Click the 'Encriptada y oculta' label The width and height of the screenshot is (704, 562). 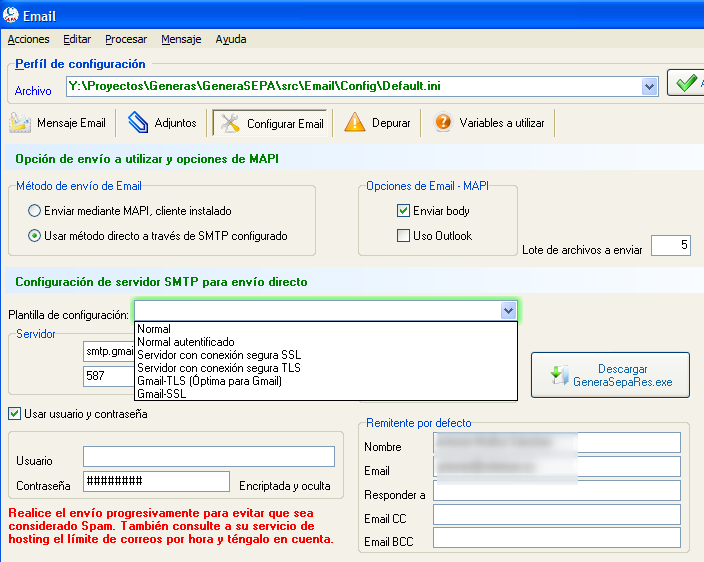(285, 486)
